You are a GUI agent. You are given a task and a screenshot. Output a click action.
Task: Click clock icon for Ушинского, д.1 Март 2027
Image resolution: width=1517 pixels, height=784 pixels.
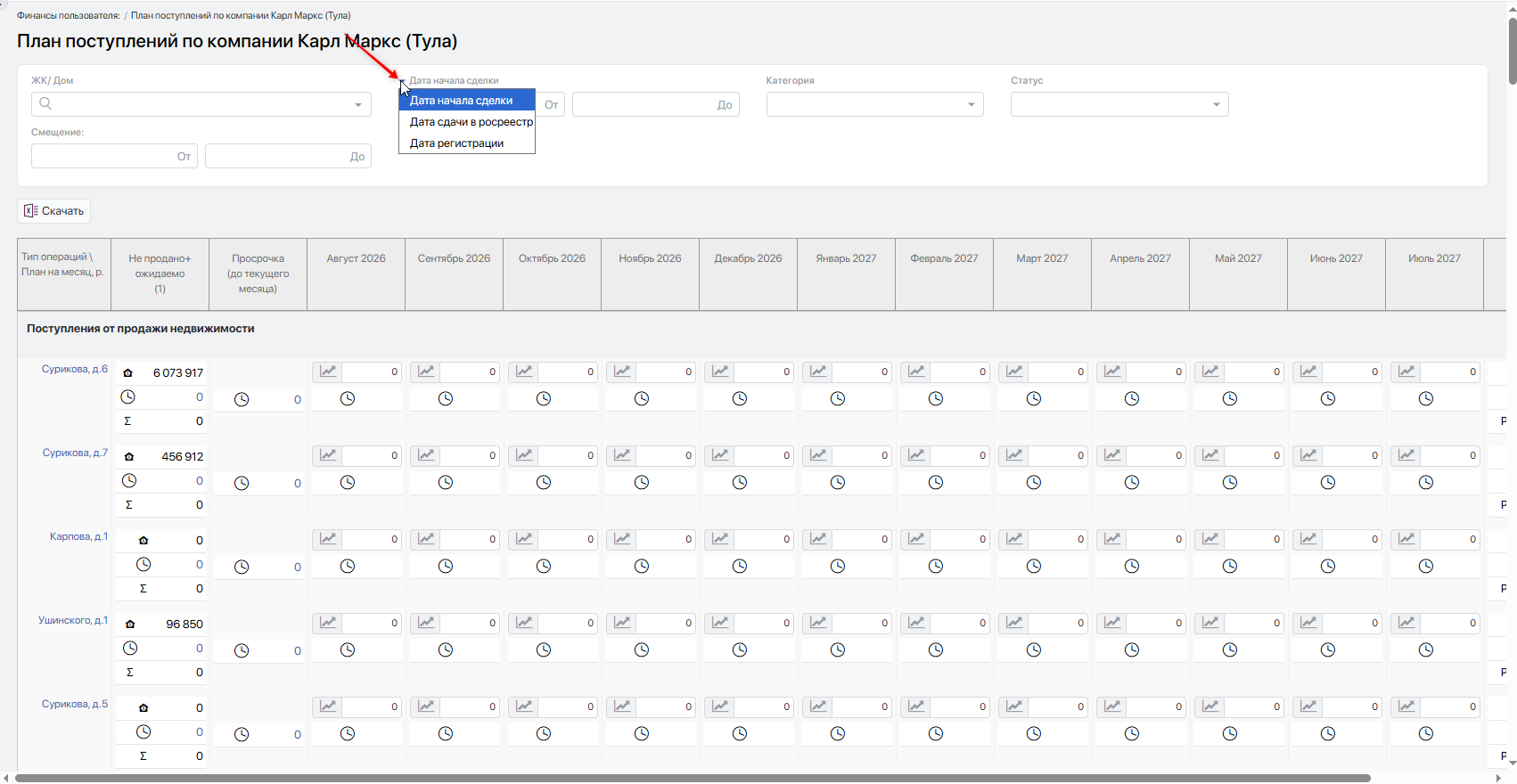tap(1034, 649)
